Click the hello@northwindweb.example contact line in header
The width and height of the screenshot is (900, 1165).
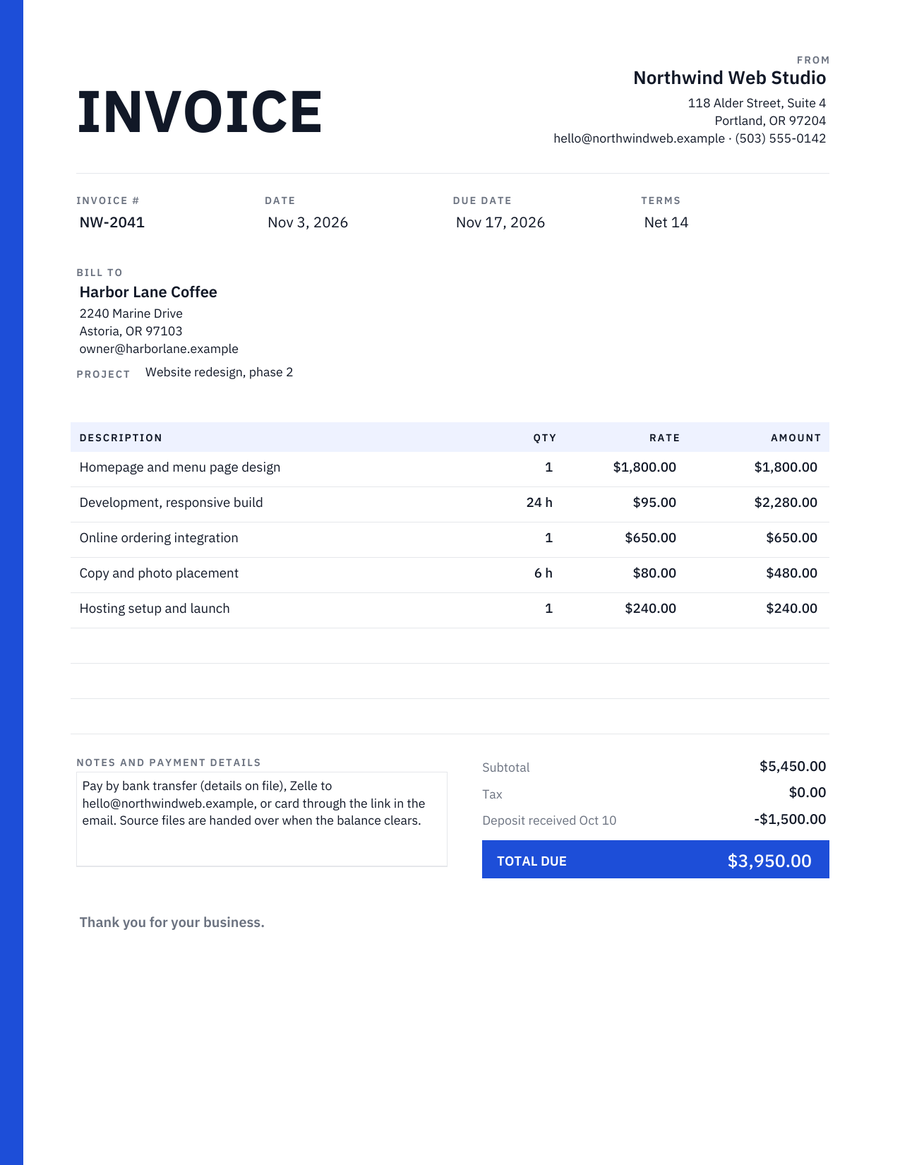coord(690,138)
